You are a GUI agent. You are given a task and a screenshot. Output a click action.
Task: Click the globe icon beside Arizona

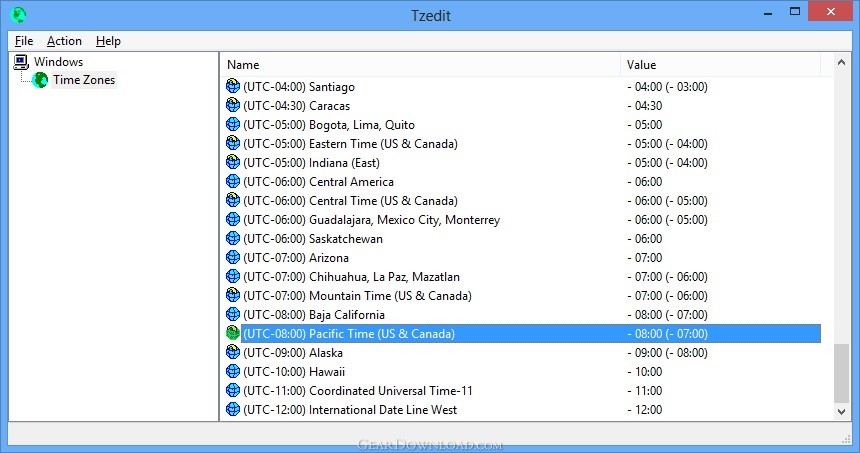[x=233, y=257]
